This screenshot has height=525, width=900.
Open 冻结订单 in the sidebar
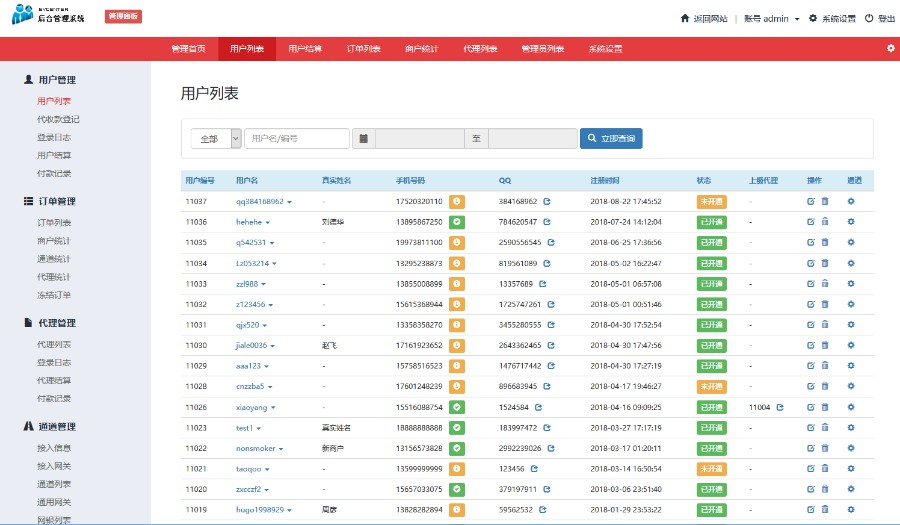pyautogui.click(x=54, y=295)
